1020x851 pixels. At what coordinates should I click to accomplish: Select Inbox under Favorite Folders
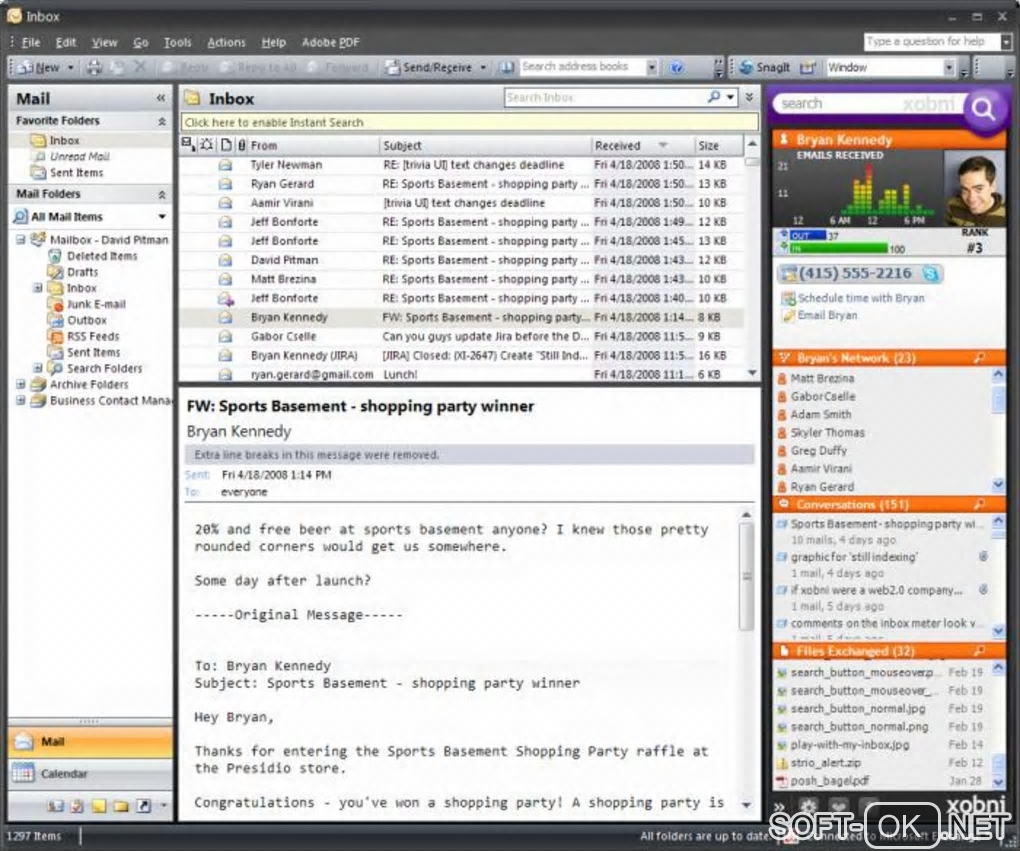click(x=64, y=141)
